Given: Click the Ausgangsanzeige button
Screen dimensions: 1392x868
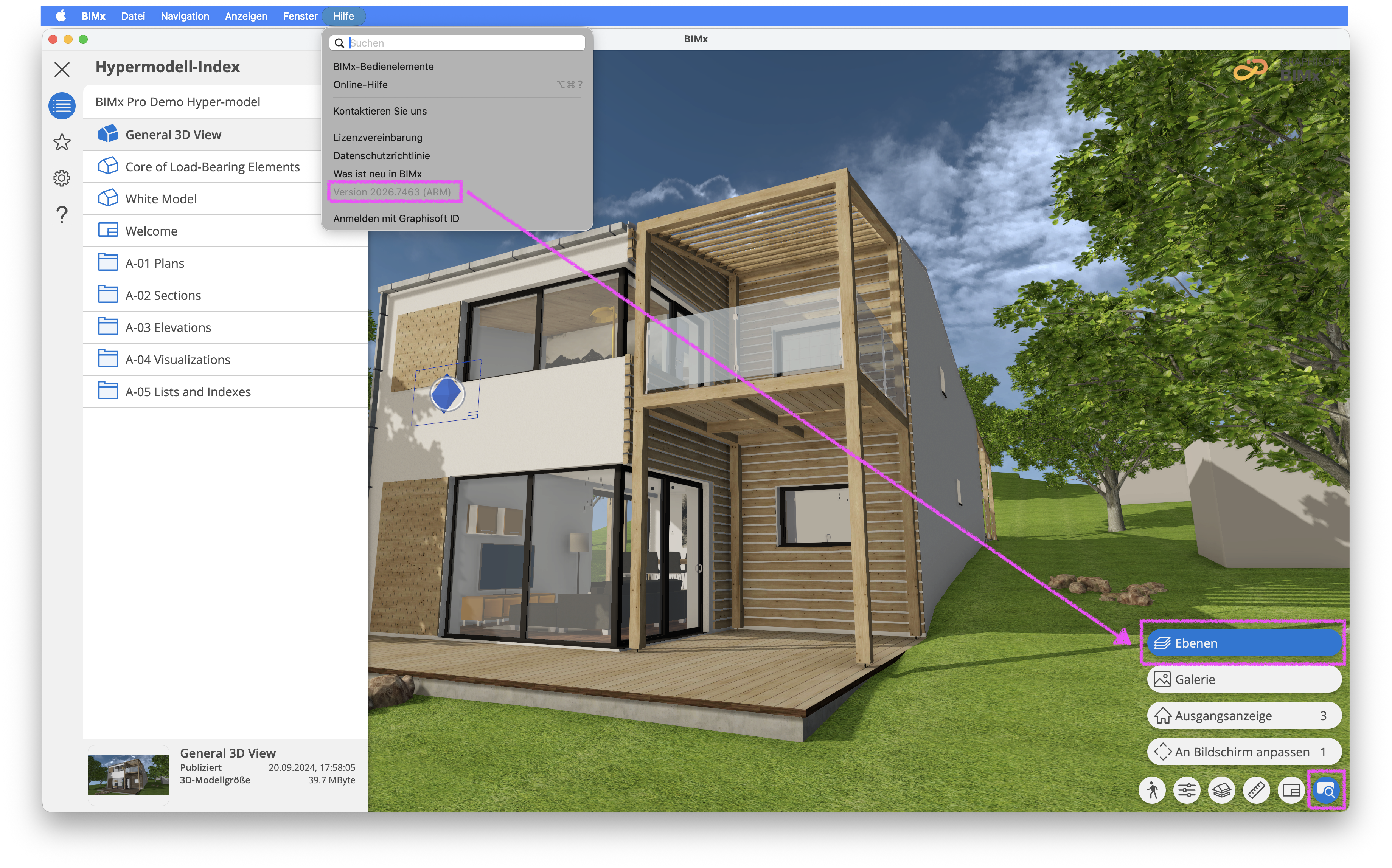Looking at the screenshot, I should (x=1244, y=715).
